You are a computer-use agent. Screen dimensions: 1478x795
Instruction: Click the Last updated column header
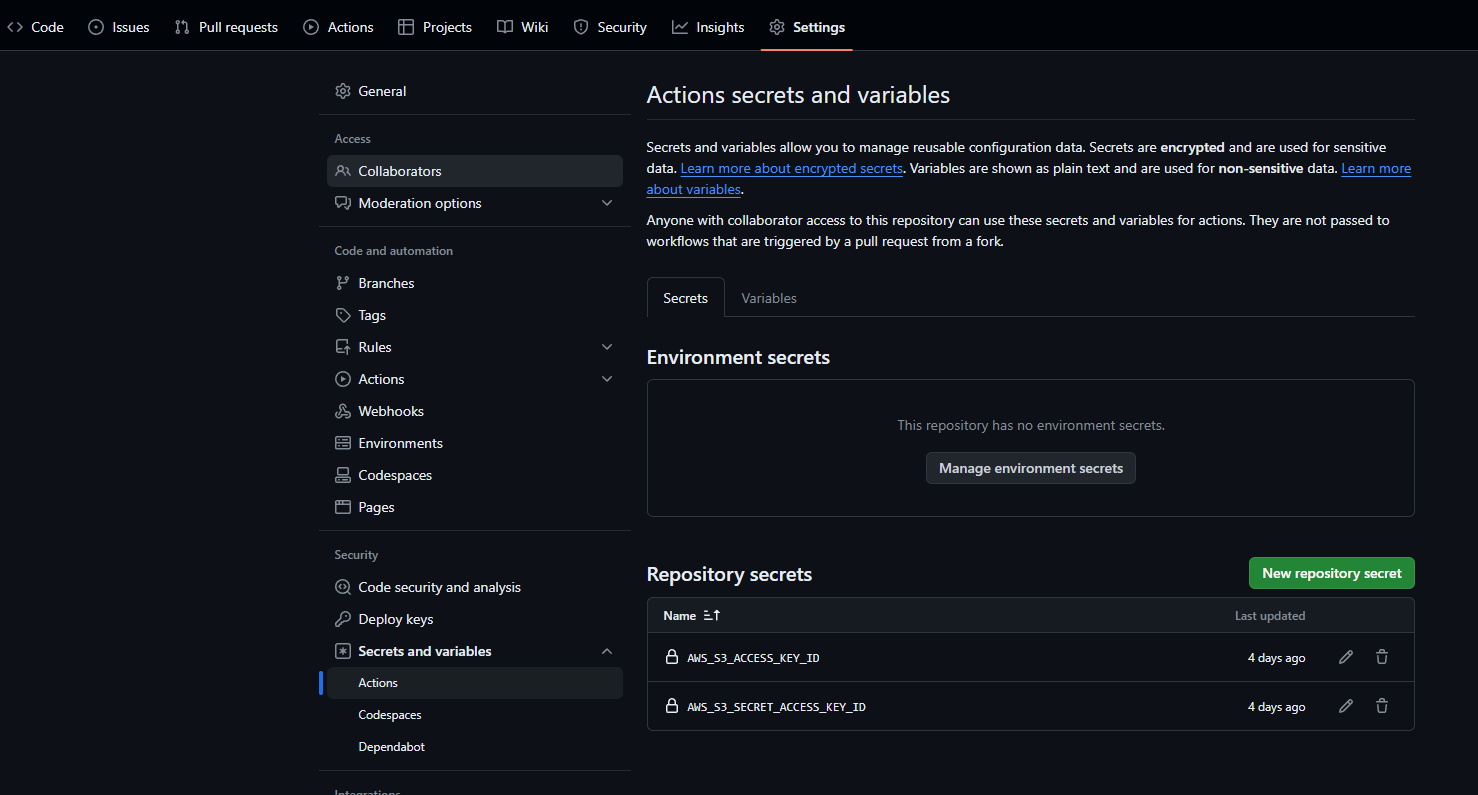tap(1270, 615)
